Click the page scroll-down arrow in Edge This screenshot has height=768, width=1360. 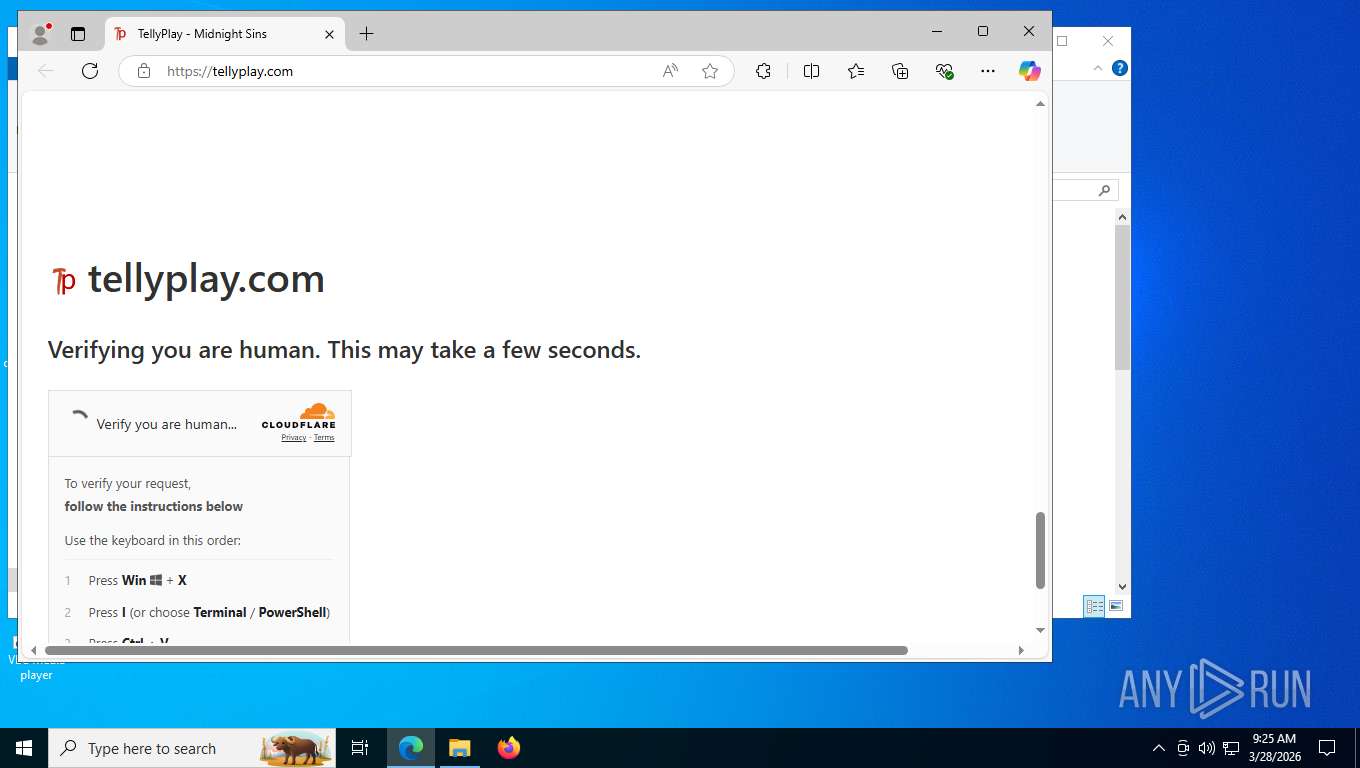[1040, 630]
